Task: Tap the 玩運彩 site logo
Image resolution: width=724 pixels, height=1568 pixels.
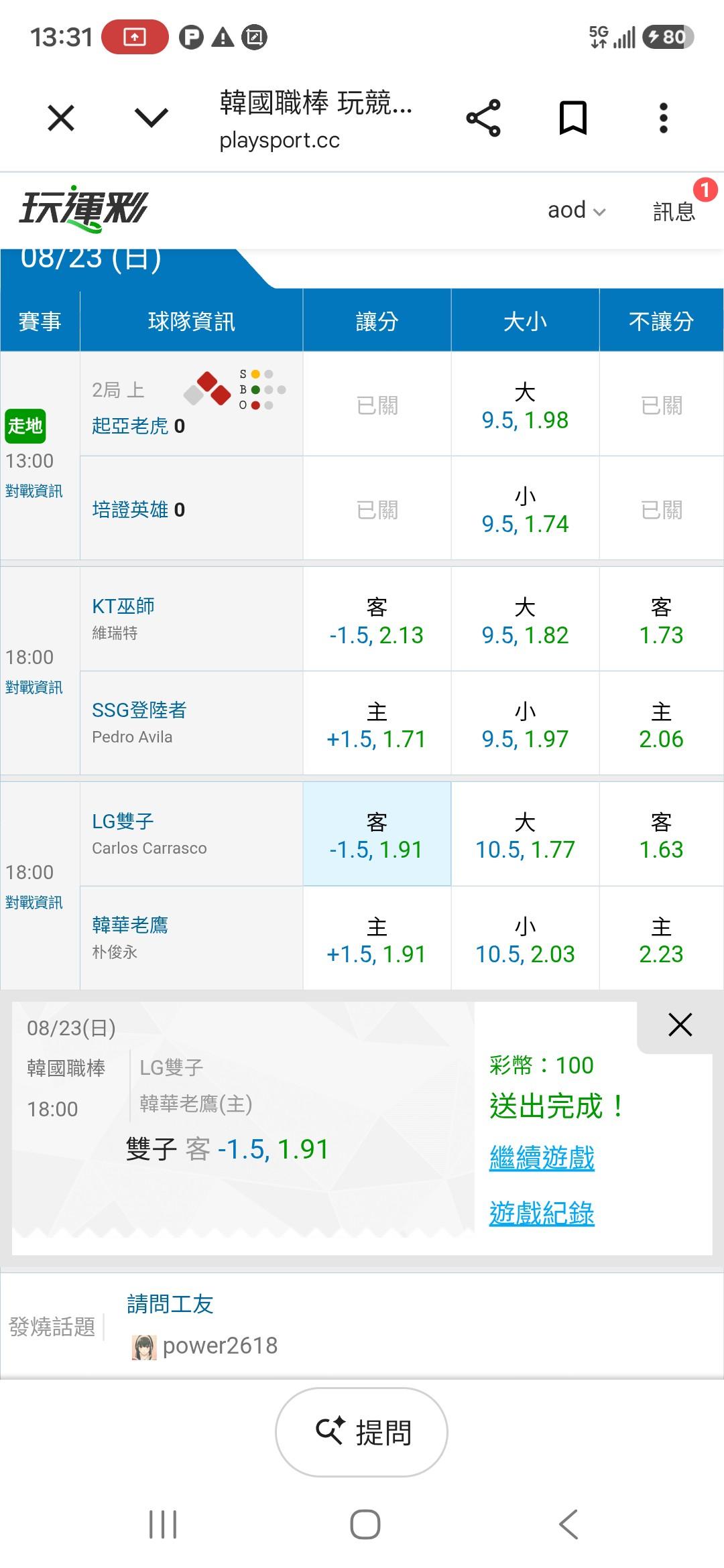Action: [x=83, y=209]
